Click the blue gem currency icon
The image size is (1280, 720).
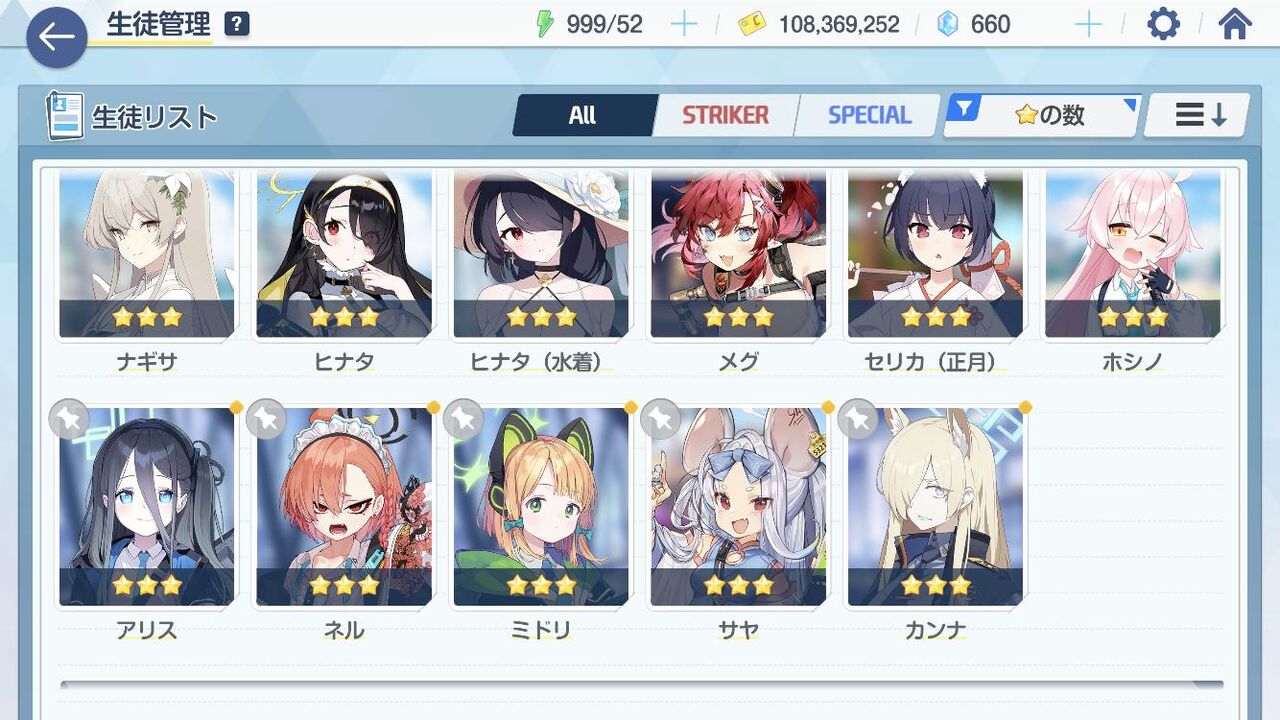pos(947,24)
